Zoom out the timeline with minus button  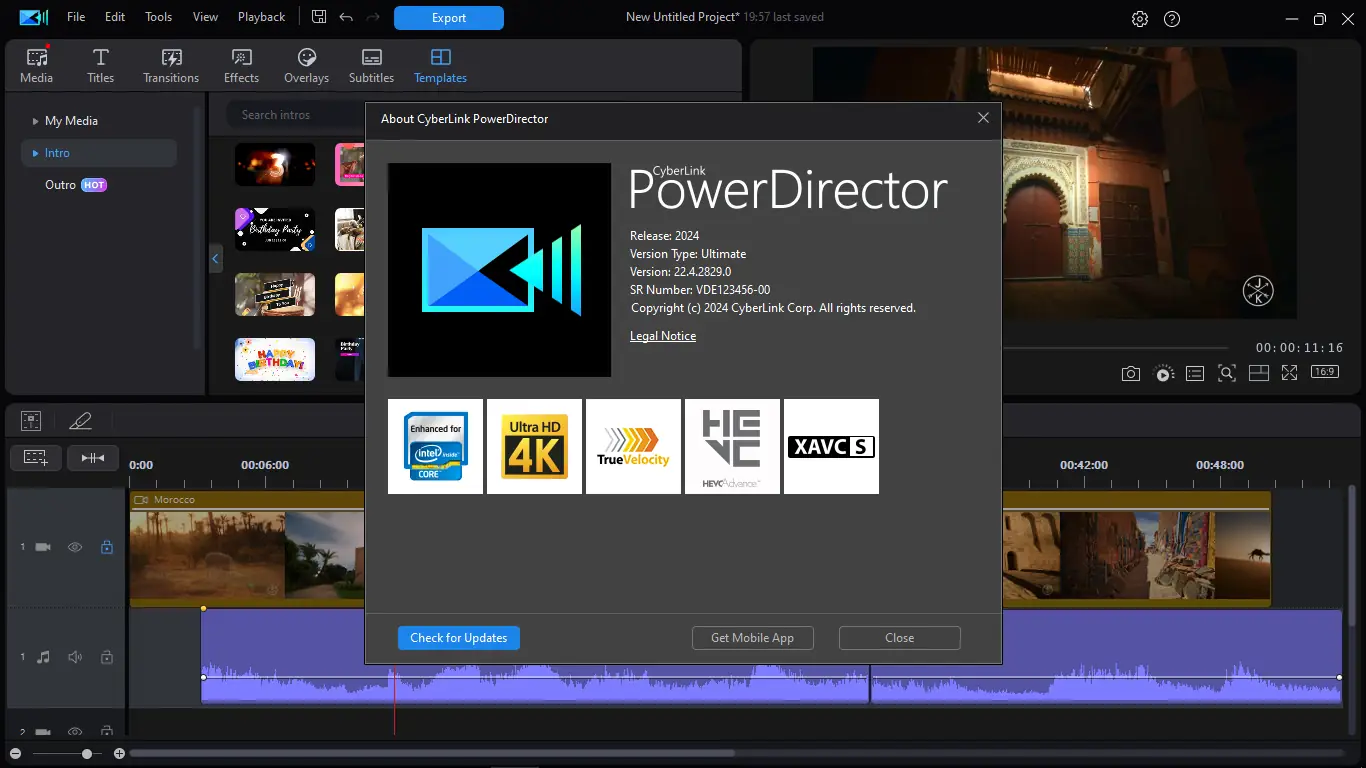[15, 753]
